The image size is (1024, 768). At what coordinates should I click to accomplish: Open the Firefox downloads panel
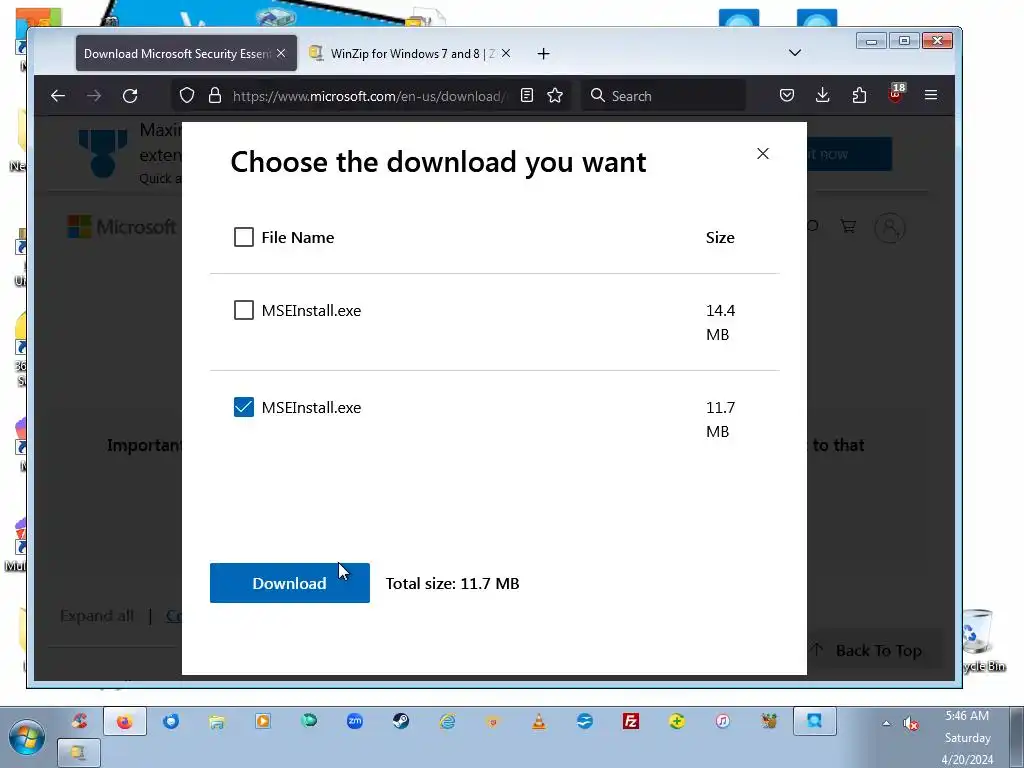click(823, 96)
